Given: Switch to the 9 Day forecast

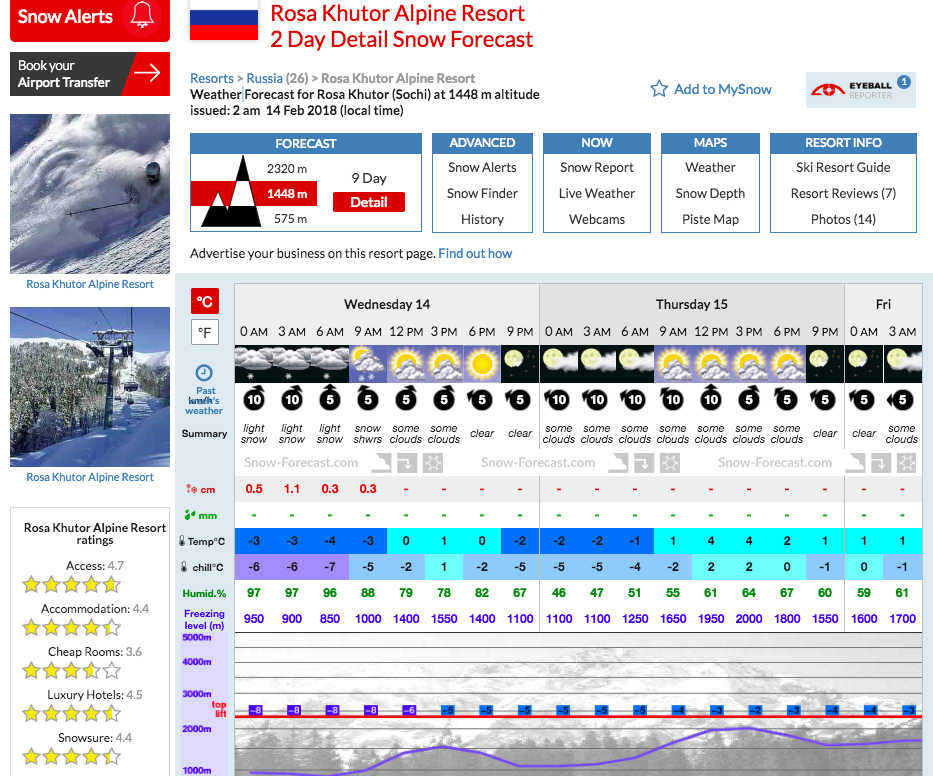Looking at the screenshot, I should pos(369,178).
